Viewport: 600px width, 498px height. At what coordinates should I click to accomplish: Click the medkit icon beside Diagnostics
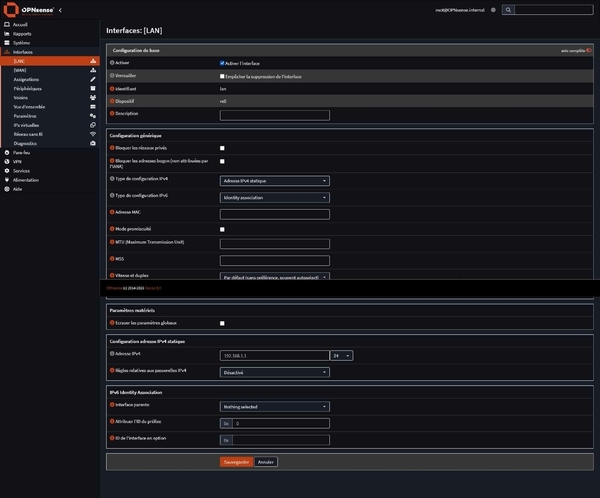click(x=92, y=142)
